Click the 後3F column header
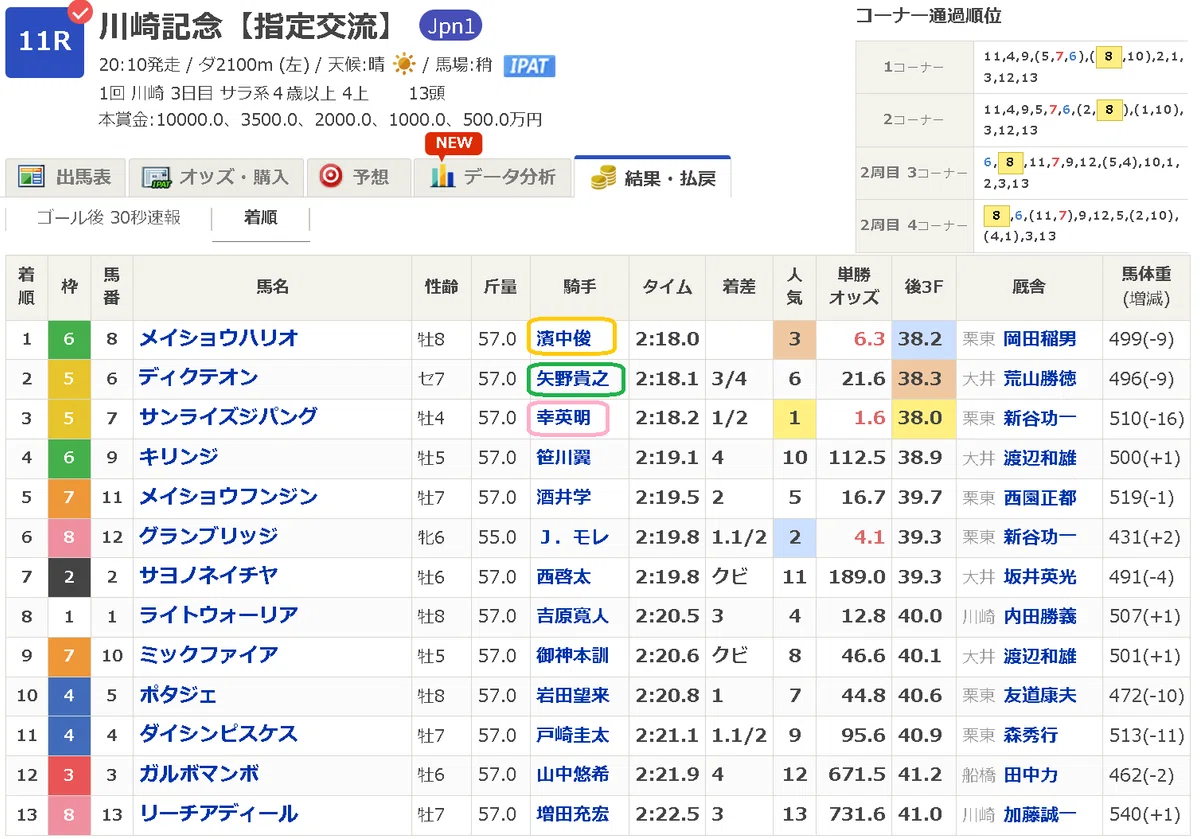Screen dimensions: 1200x839 click(925, 287)
